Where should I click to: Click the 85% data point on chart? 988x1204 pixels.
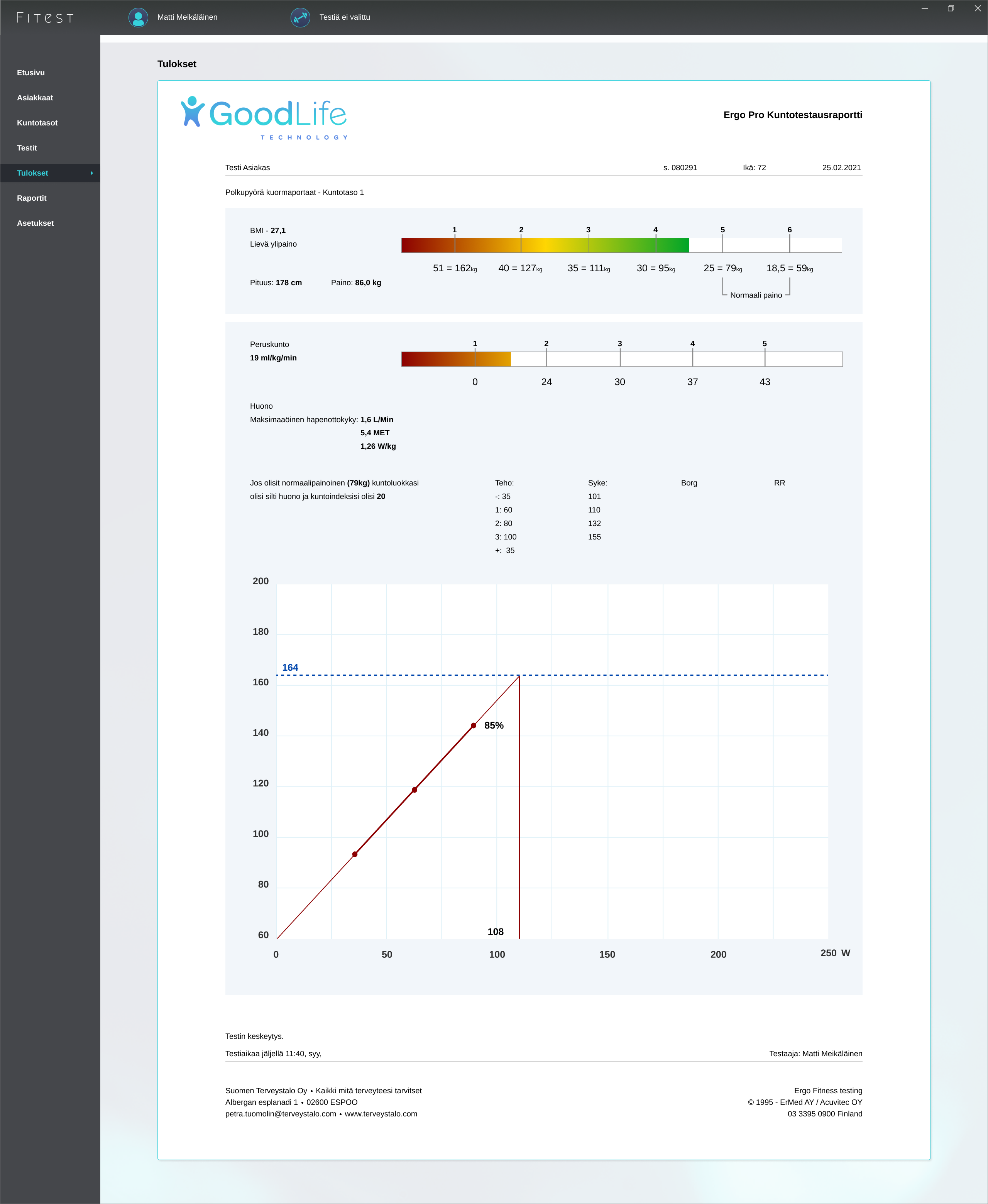[474, 725]
